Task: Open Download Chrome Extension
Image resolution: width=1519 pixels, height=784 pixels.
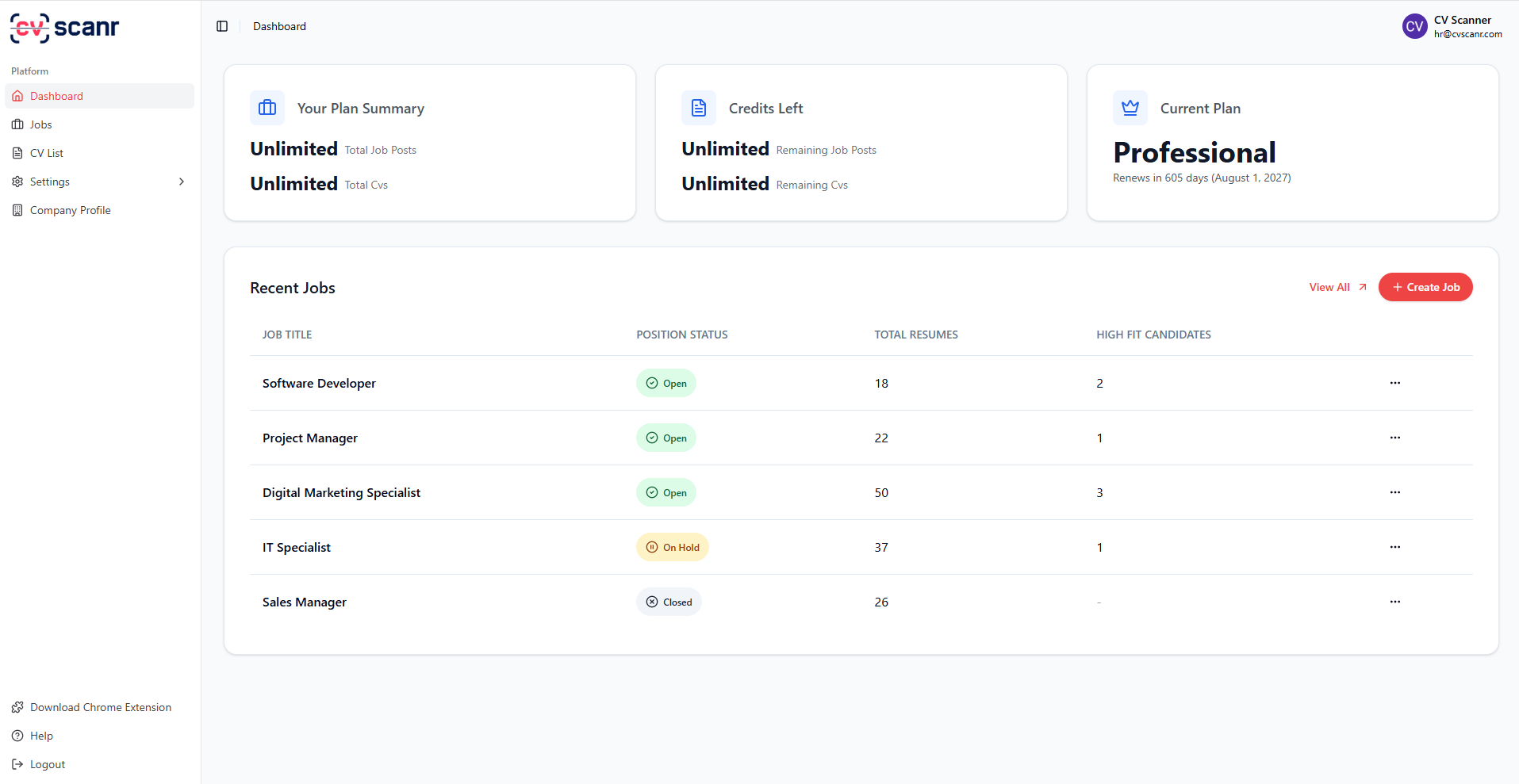Action: 100,707
